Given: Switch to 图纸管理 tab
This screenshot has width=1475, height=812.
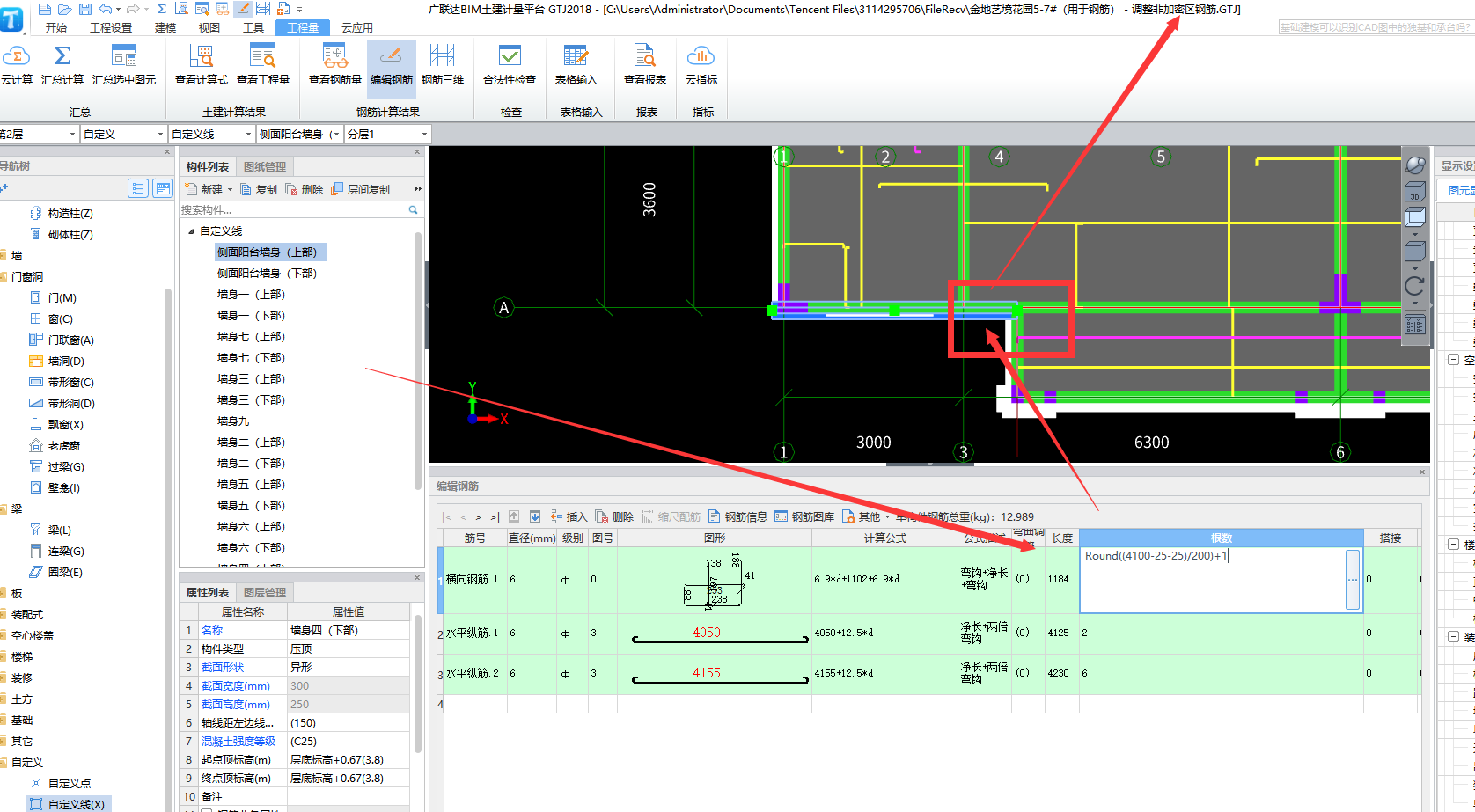Looking at the screenshot, I should click(x=265, y=166).
